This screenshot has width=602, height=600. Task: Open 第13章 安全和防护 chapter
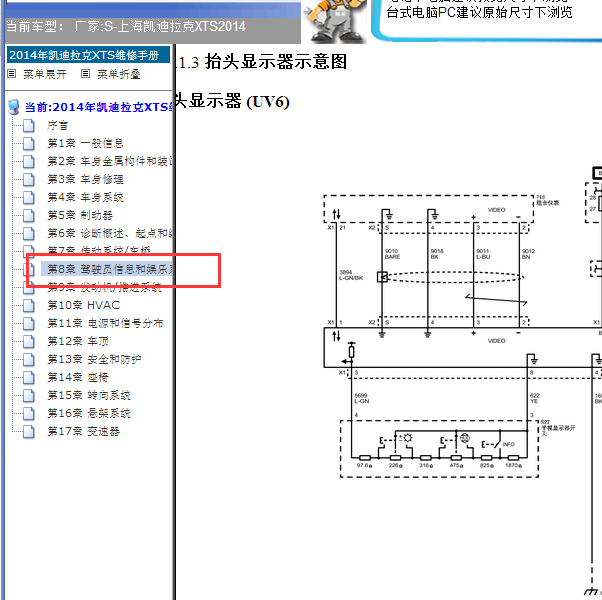coord(94,359)
